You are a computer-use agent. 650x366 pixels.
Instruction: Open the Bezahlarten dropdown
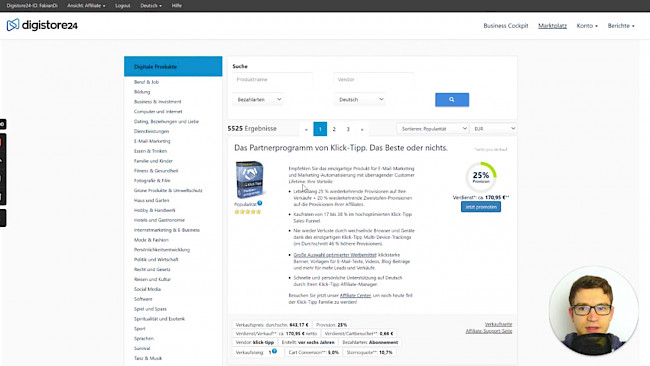click(x=258, y=99)
